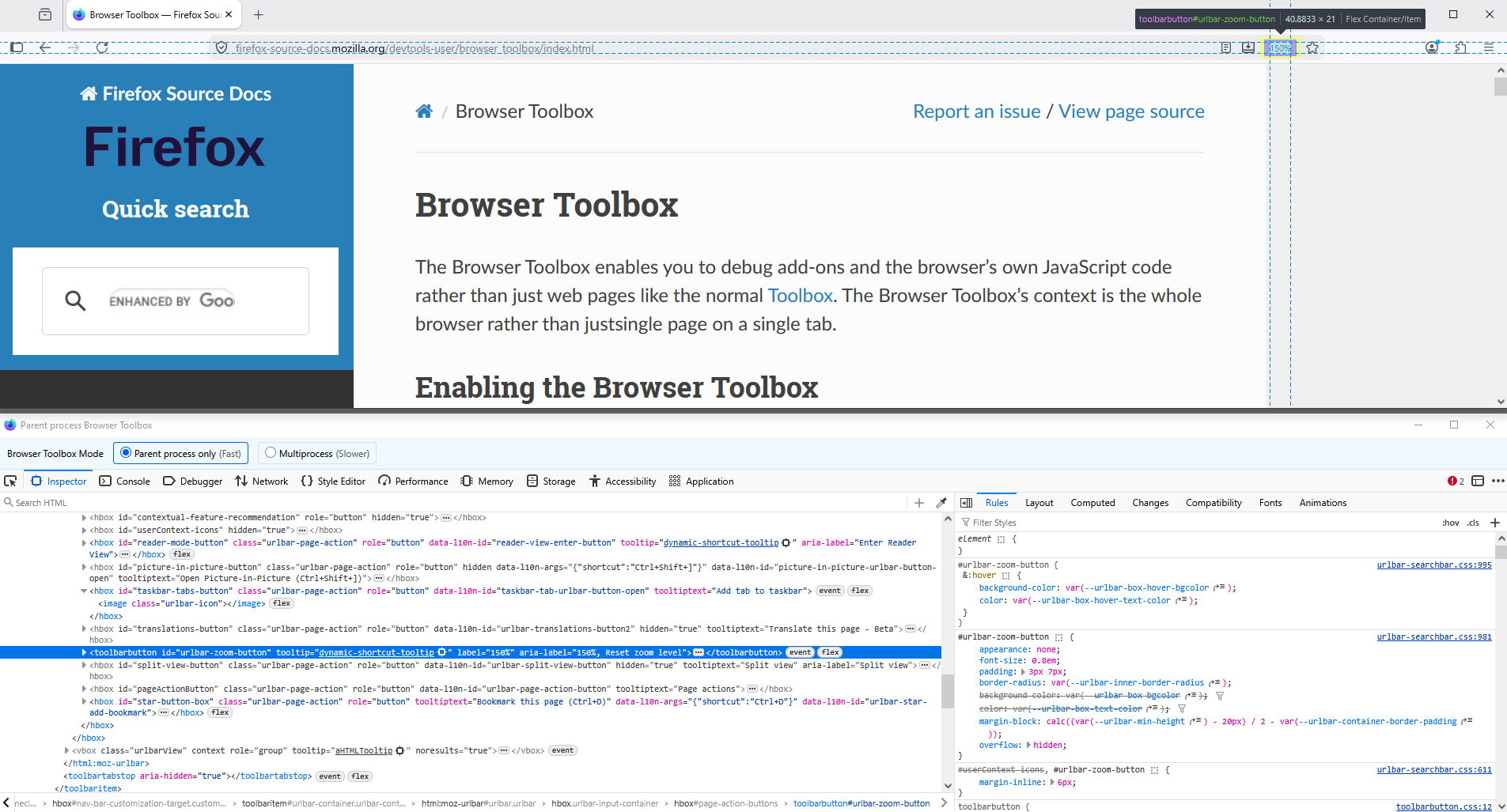Reload the current page
Viewport: 1507px width, 812px height.
pyautogui.click(x=102, y=47)
